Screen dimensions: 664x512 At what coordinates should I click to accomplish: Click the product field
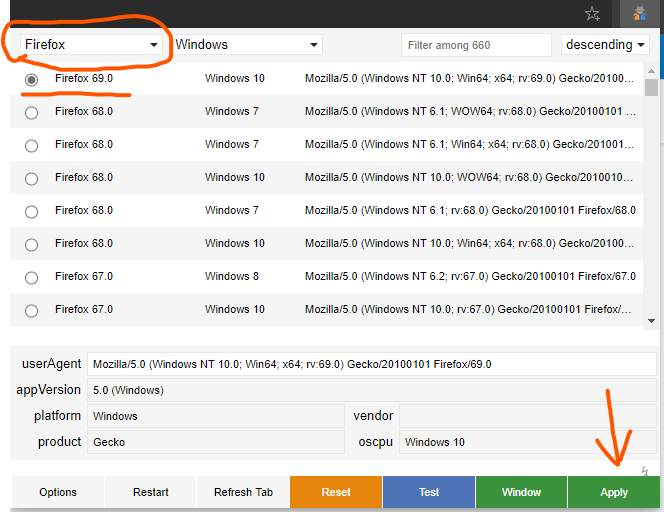pos(216,442)
